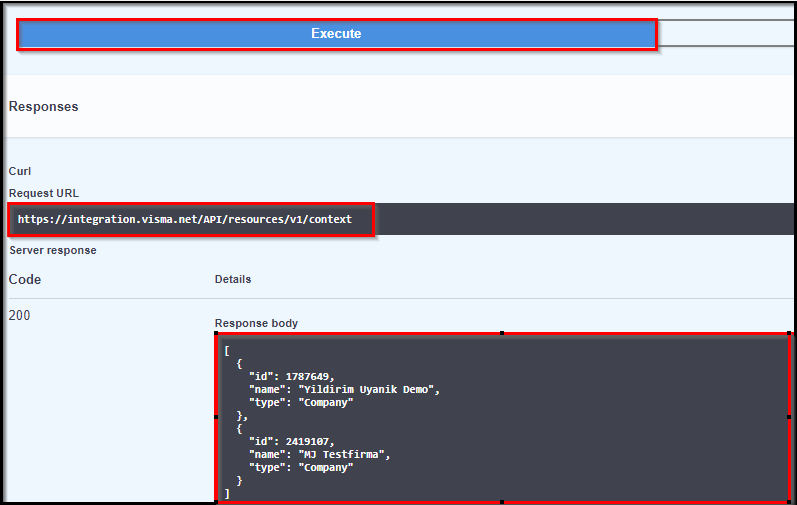Click the Details column header
The image size is (797, 505).
233,279
